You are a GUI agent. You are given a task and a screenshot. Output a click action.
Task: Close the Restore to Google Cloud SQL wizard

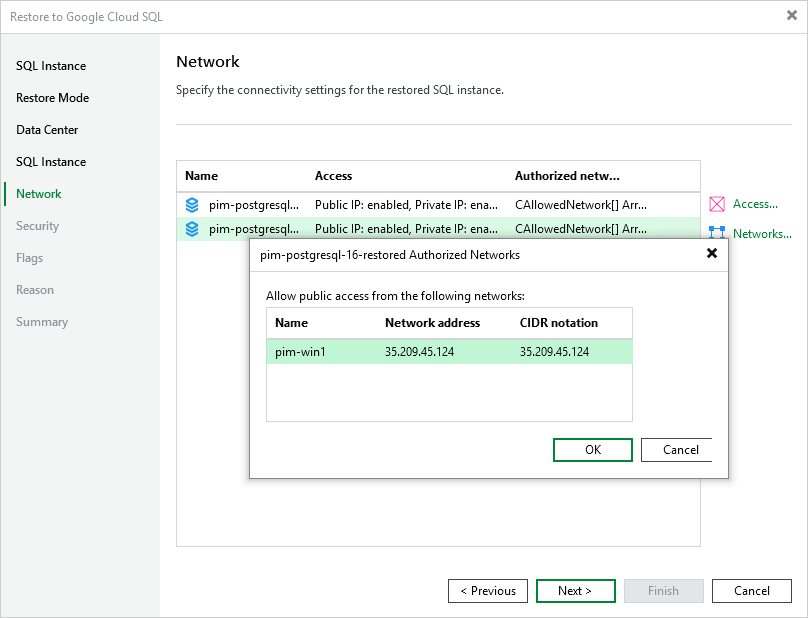tap(792, 15)
